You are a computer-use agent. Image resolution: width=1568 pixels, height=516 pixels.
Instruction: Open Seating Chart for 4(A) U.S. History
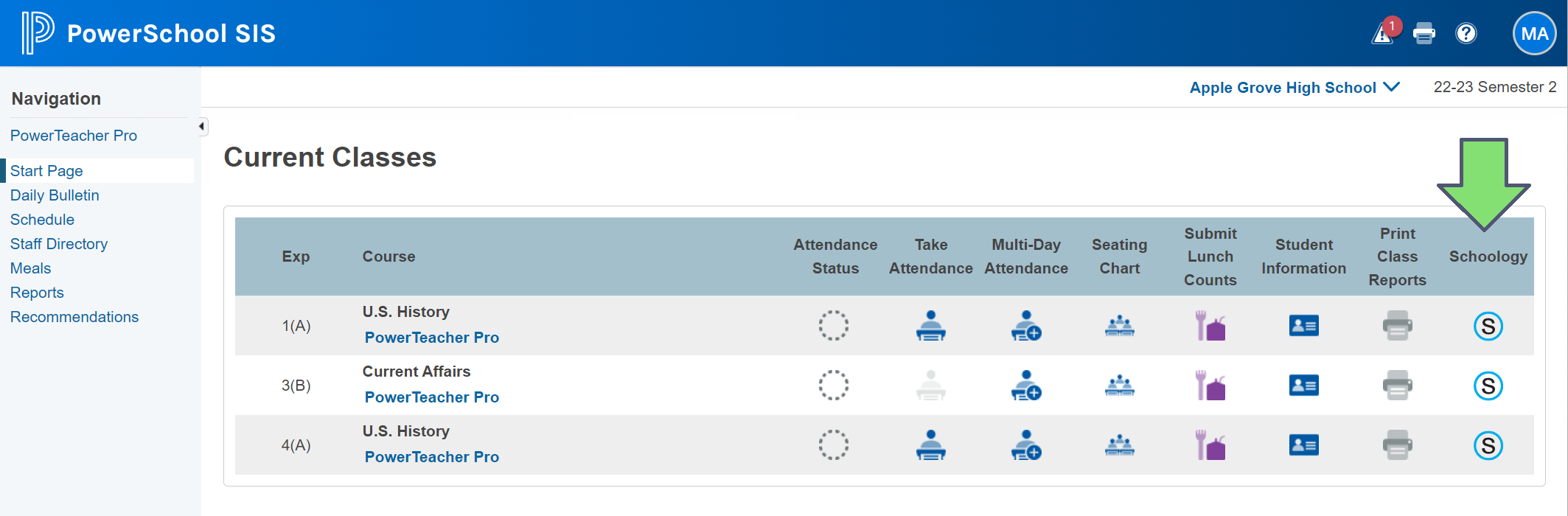point(1119,445)
